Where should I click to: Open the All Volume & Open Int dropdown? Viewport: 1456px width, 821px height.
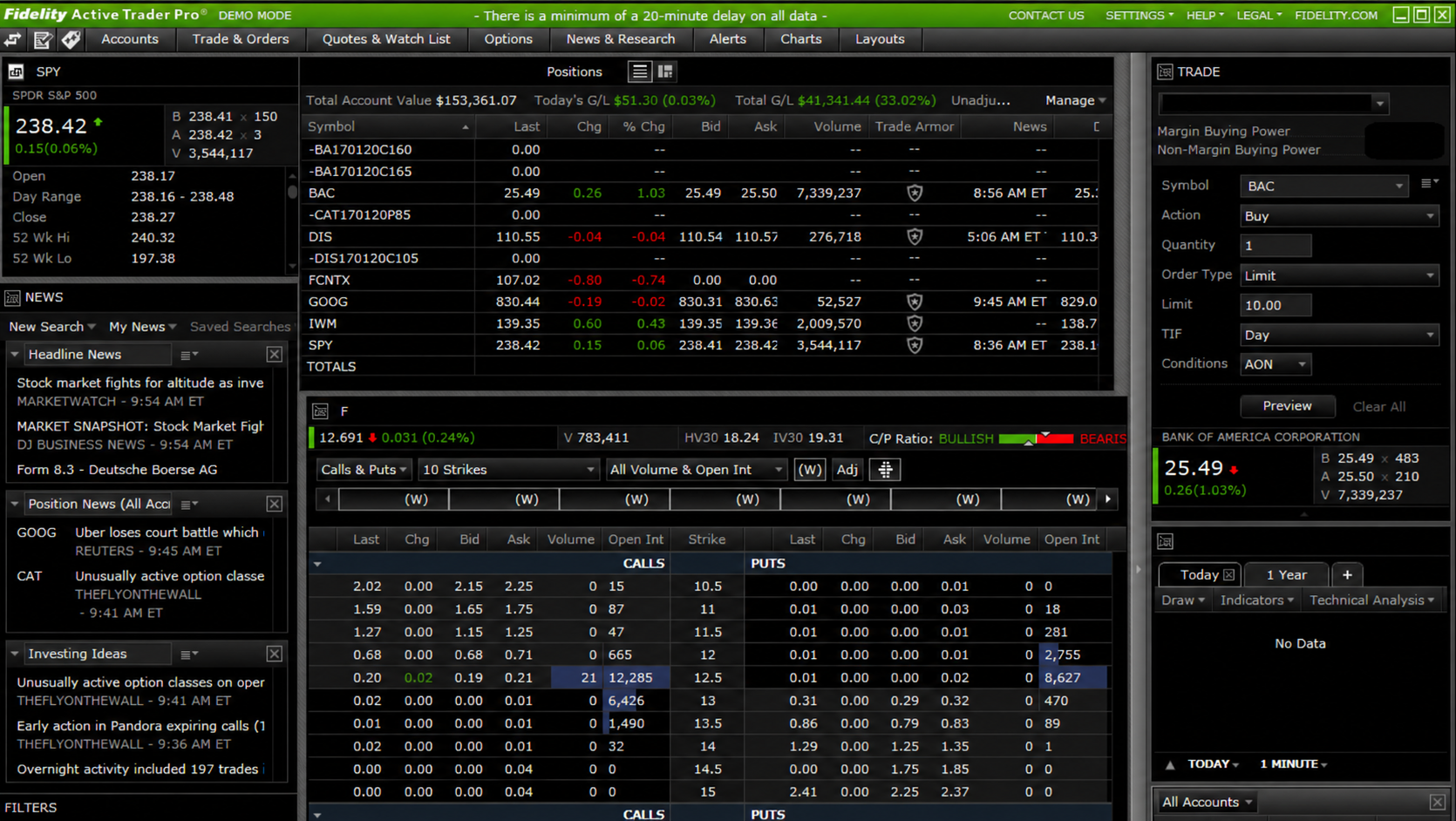click(697, 470)
